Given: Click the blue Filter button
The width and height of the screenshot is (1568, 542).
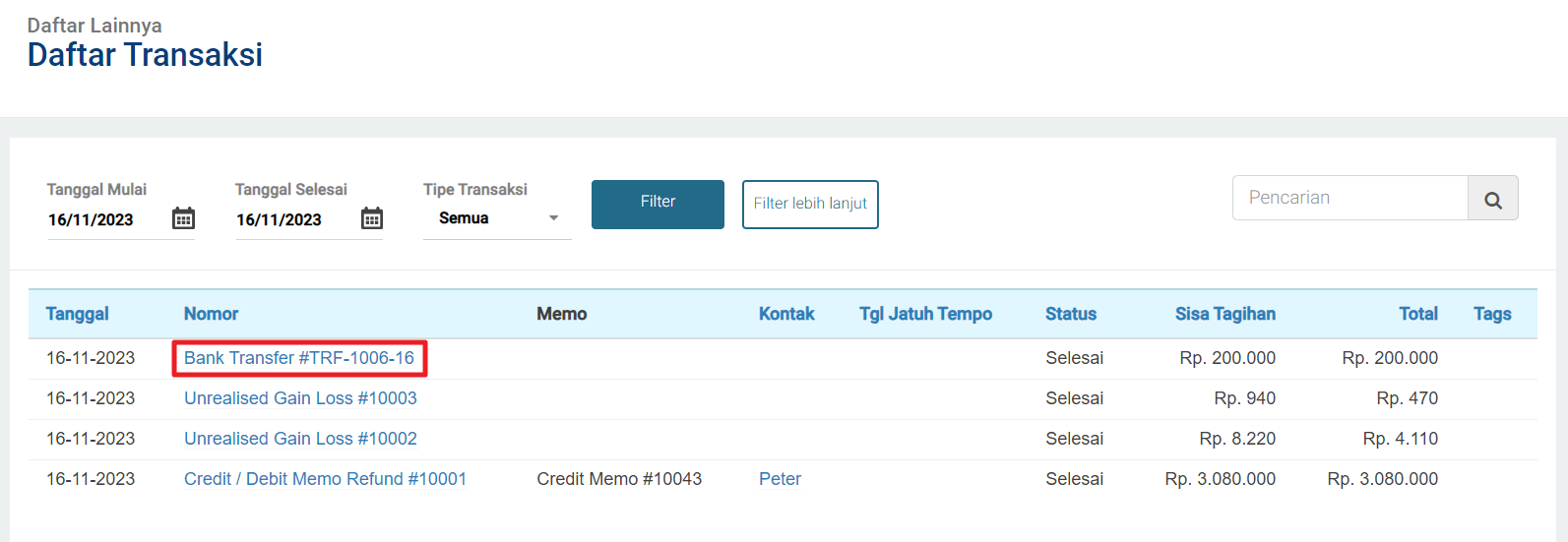Looking at the screenshot, I should click(x=658, y=204).
